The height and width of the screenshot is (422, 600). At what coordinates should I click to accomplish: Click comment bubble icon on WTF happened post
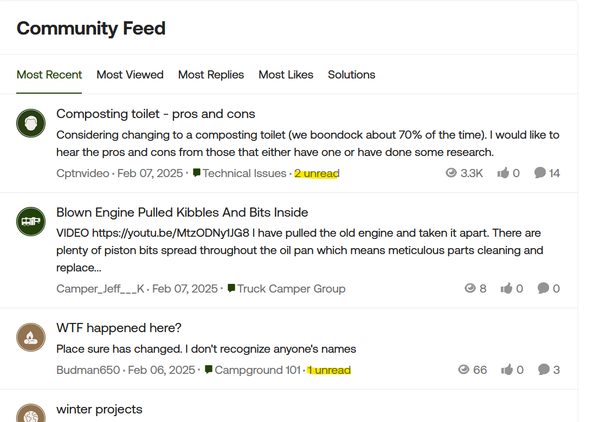tap(543, 370)
